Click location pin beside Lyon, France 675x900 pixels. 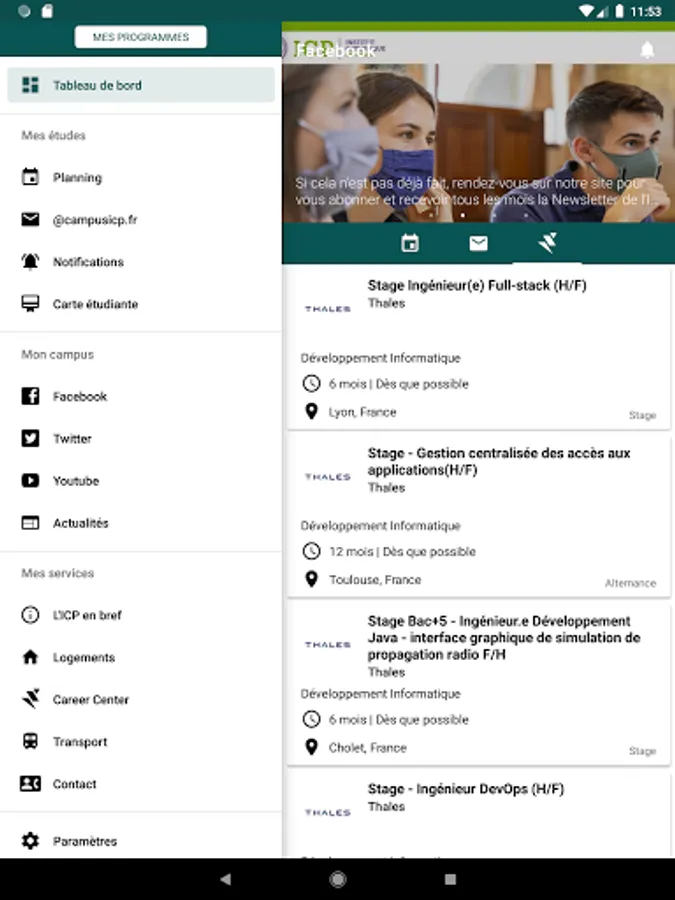[x=311, y=411]
